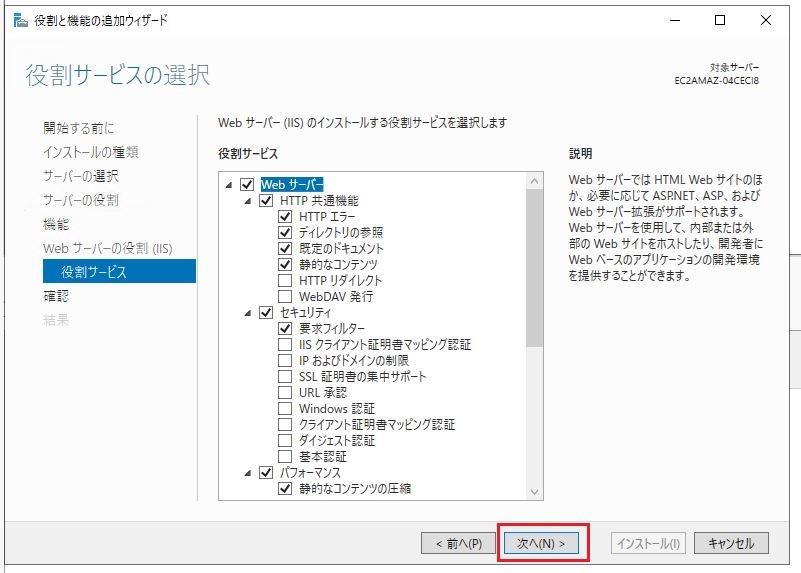801x573 pixels.
Task: Select the WebDAV 発行 label
Action: [x=336, y=296]
